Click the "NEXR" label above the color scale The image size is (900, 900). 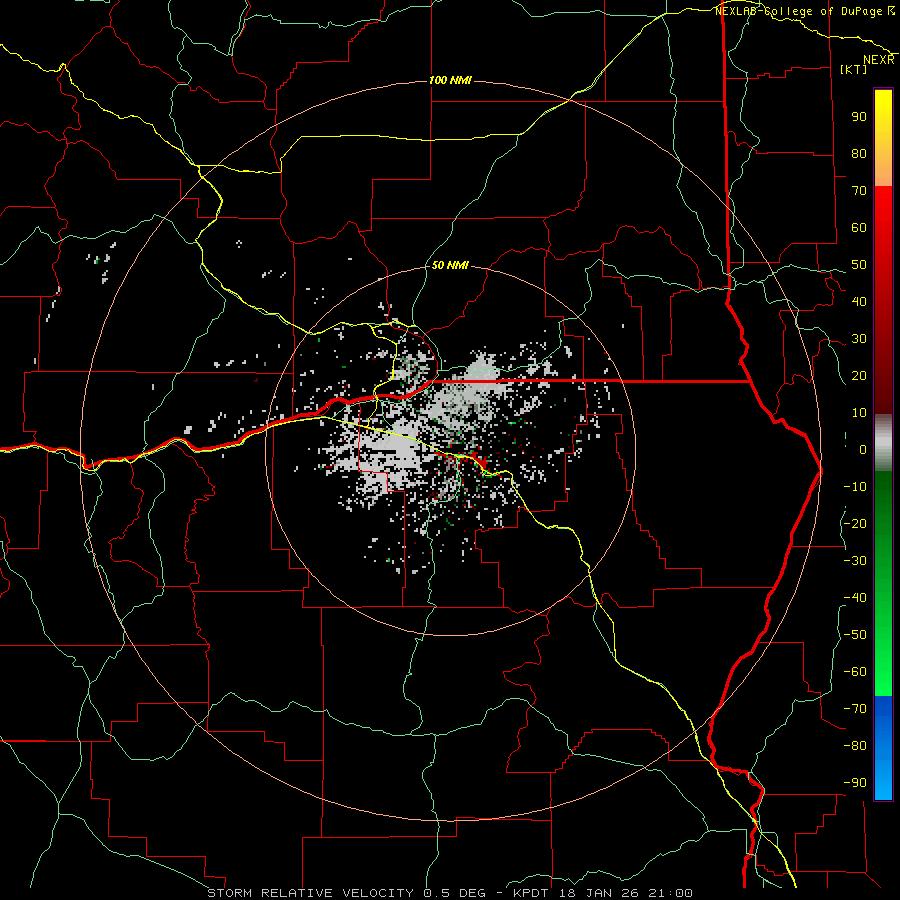click(879, 60)
